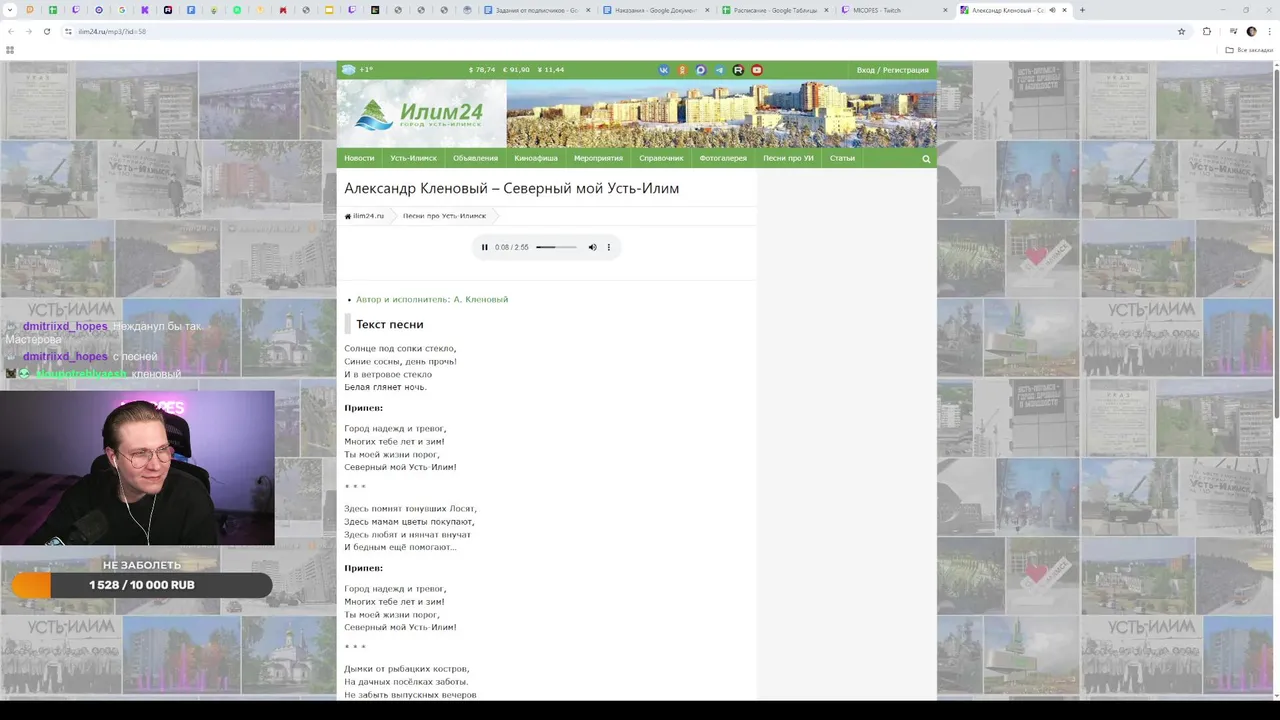Bookmark this page with star icon
Viewport: 1280px width, 720px height.
pos(1181,31)
